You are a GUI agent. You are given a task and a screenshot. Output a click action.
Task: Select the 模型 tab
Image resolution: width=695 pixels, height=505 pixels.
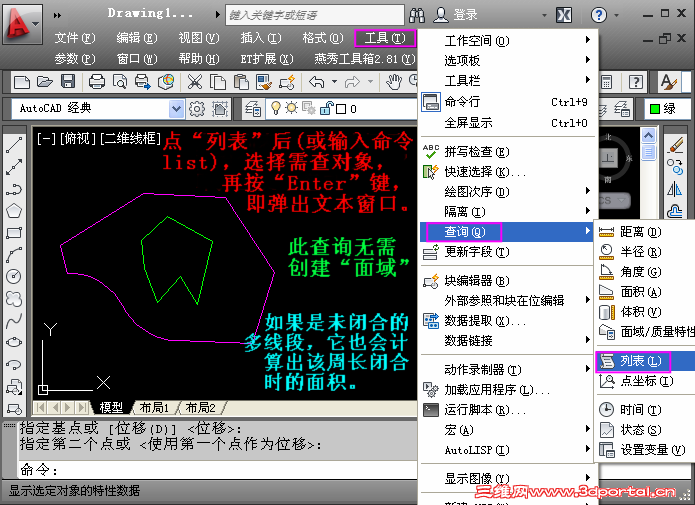click(x=111, y=407)
